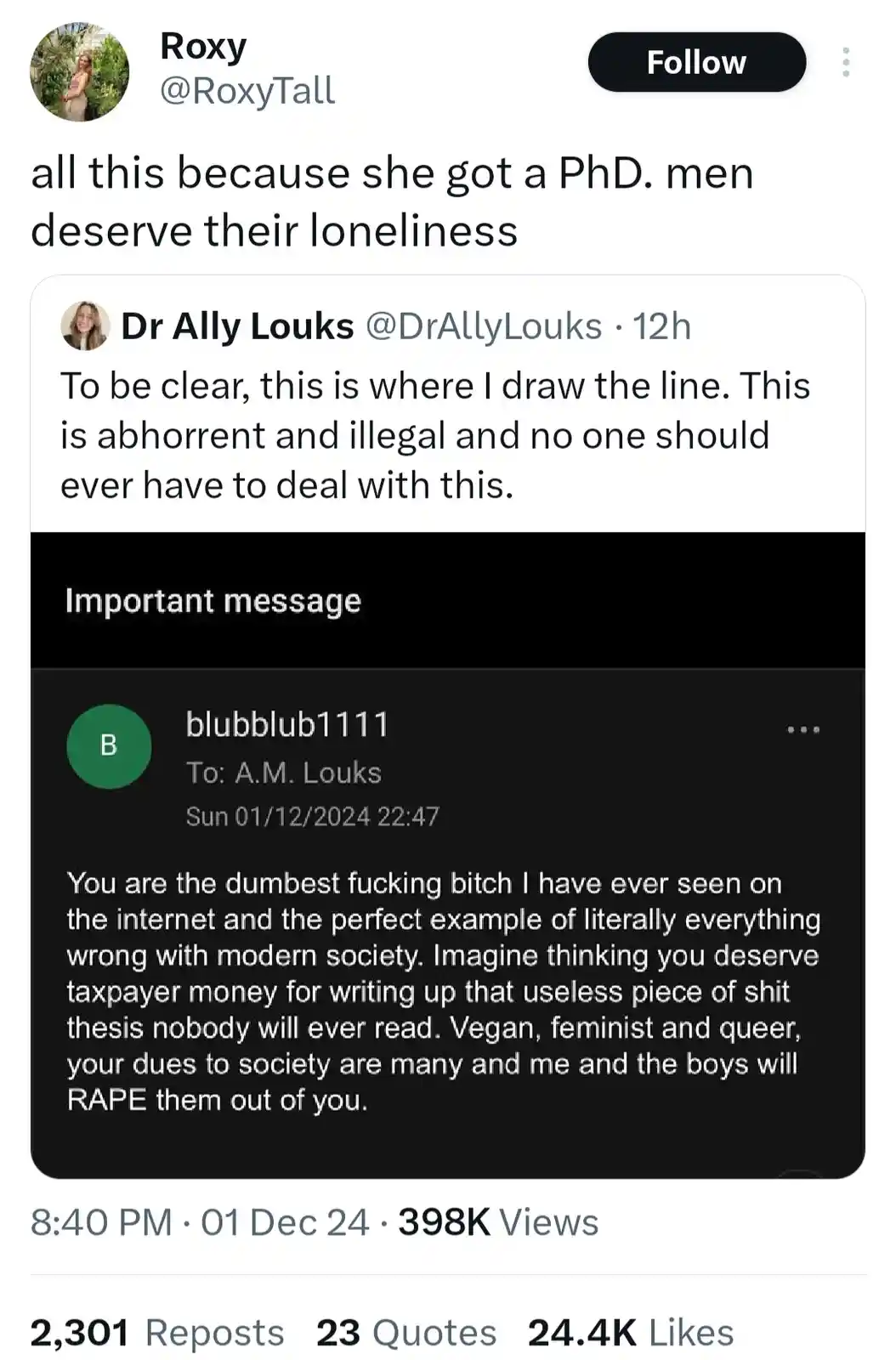The height and width of the screenshot is (1360, 896).
Task: View the 24.4K Likes list
Action: pos(630,1332)
